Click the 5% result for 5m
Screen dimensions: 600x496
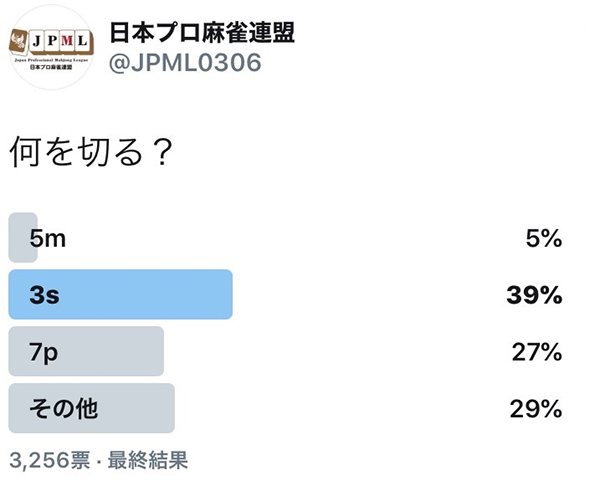click(544, 238)
